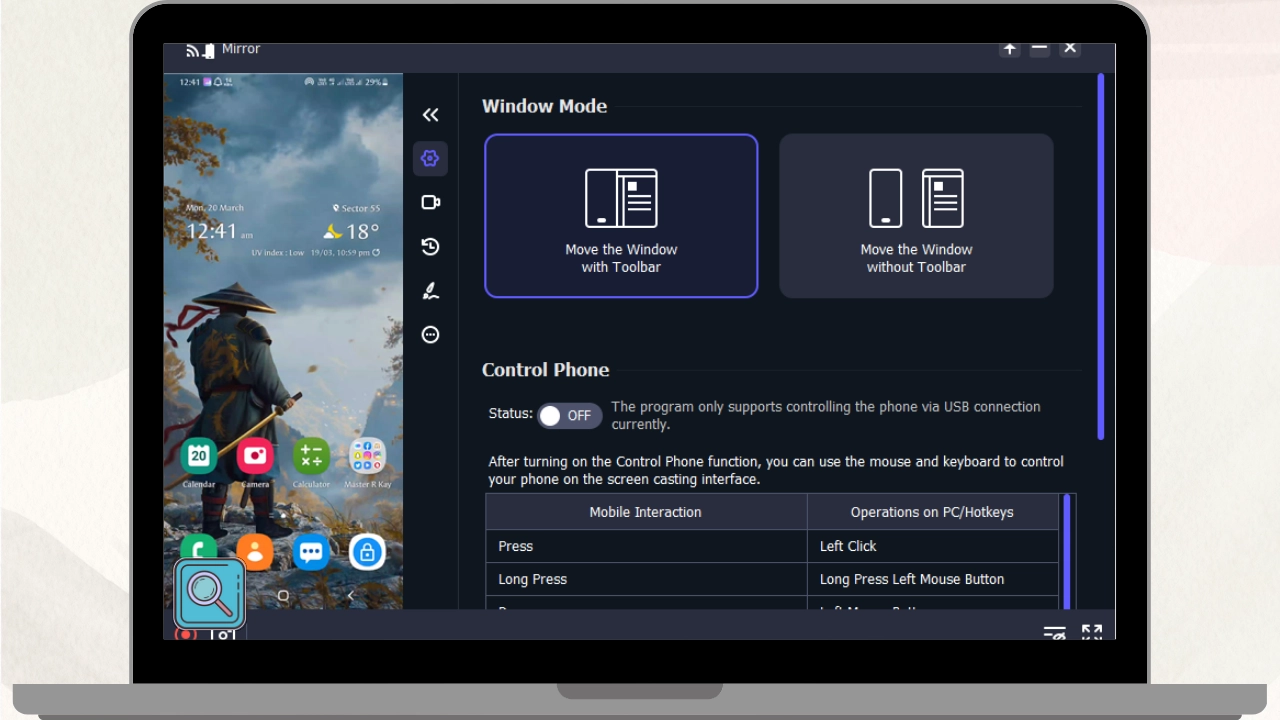Image resolution: width=1280 pixels, height=720 pixels.
Task: Toggle the Control Phone status switch
Action: (569, 416)
